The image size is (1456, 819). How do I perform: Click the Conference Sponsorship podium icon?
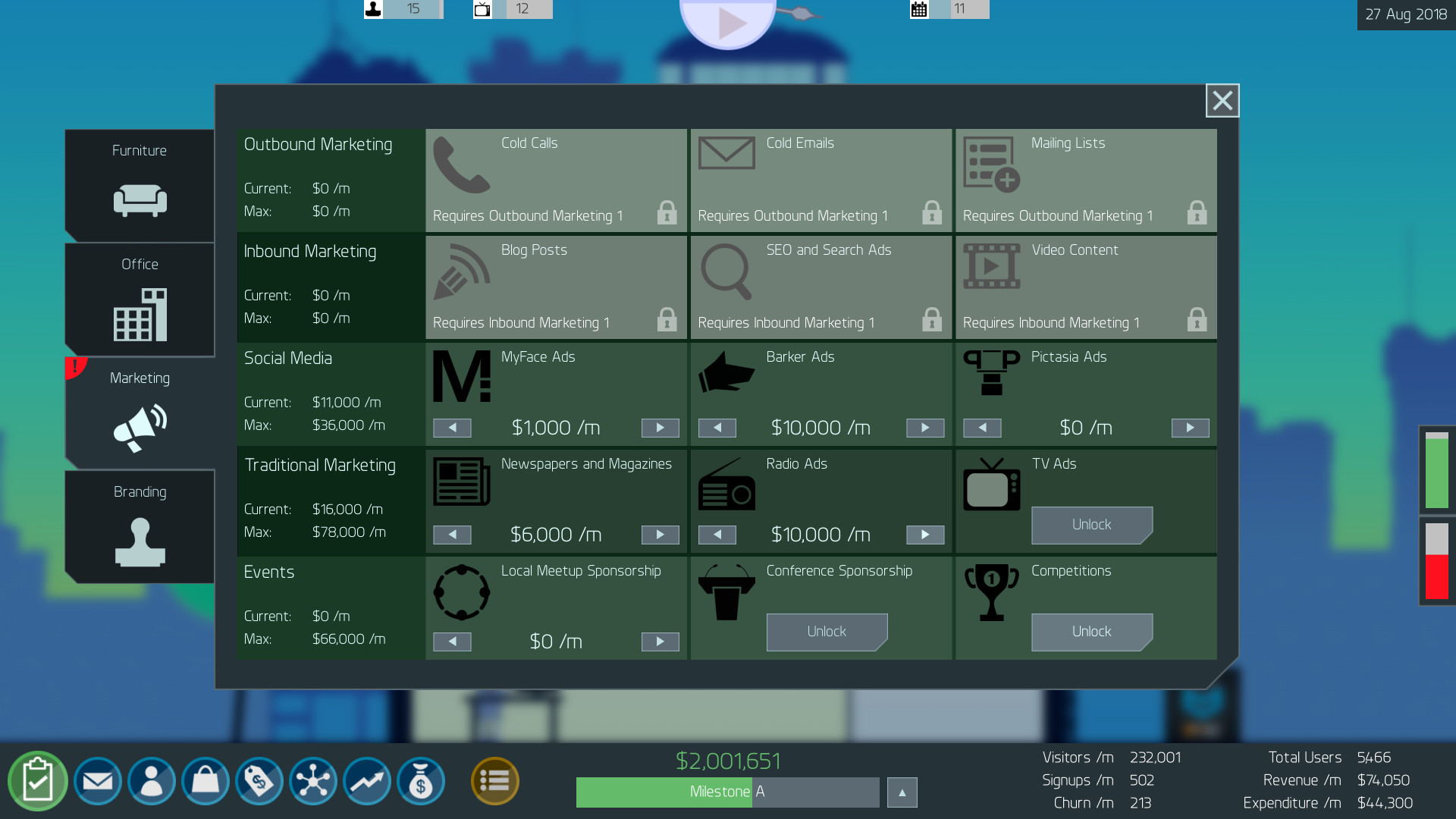(726, 592)
